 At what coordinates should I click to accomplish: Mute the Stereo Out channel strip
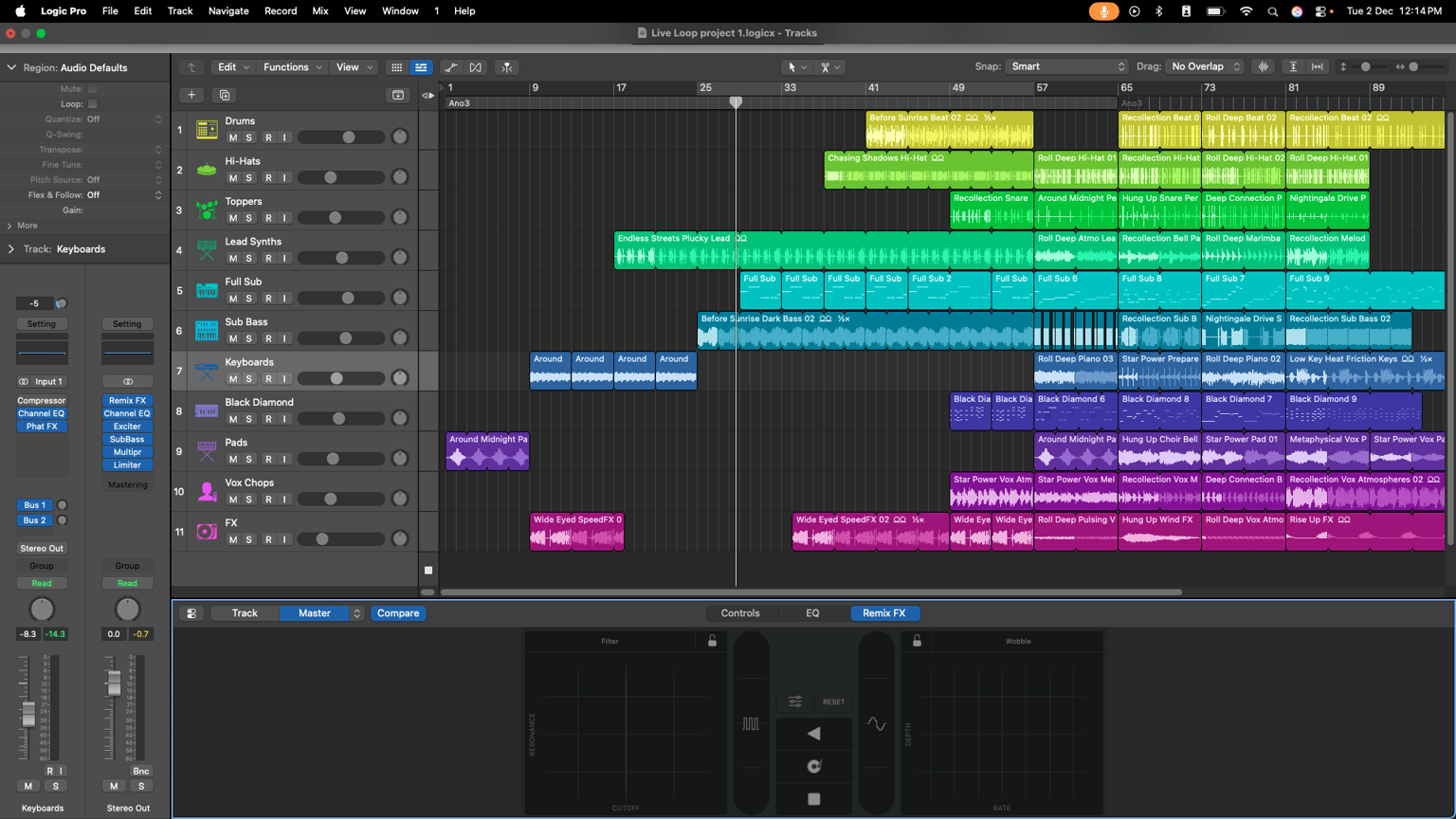pos(114,786)
